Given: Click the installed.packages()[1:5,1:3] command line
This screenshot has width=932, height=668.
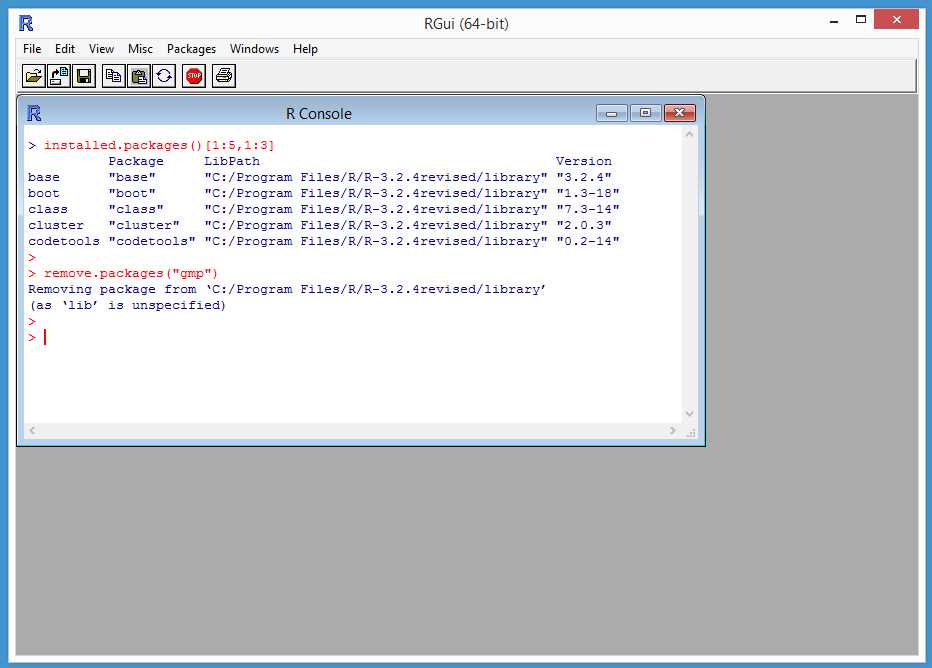Looking at the screenshot, I should pos(159,145).
